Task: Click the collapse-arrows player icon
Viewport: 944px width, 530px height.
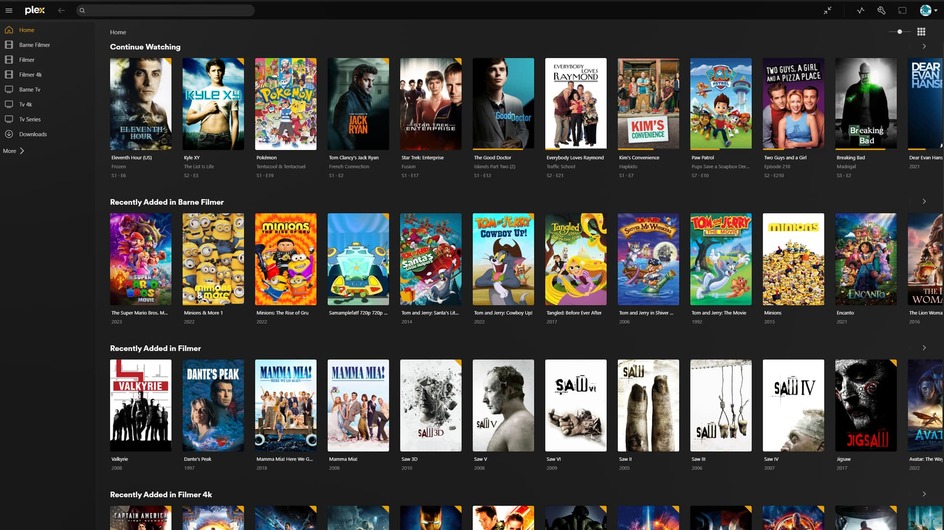Action: [x=828, y=10]
